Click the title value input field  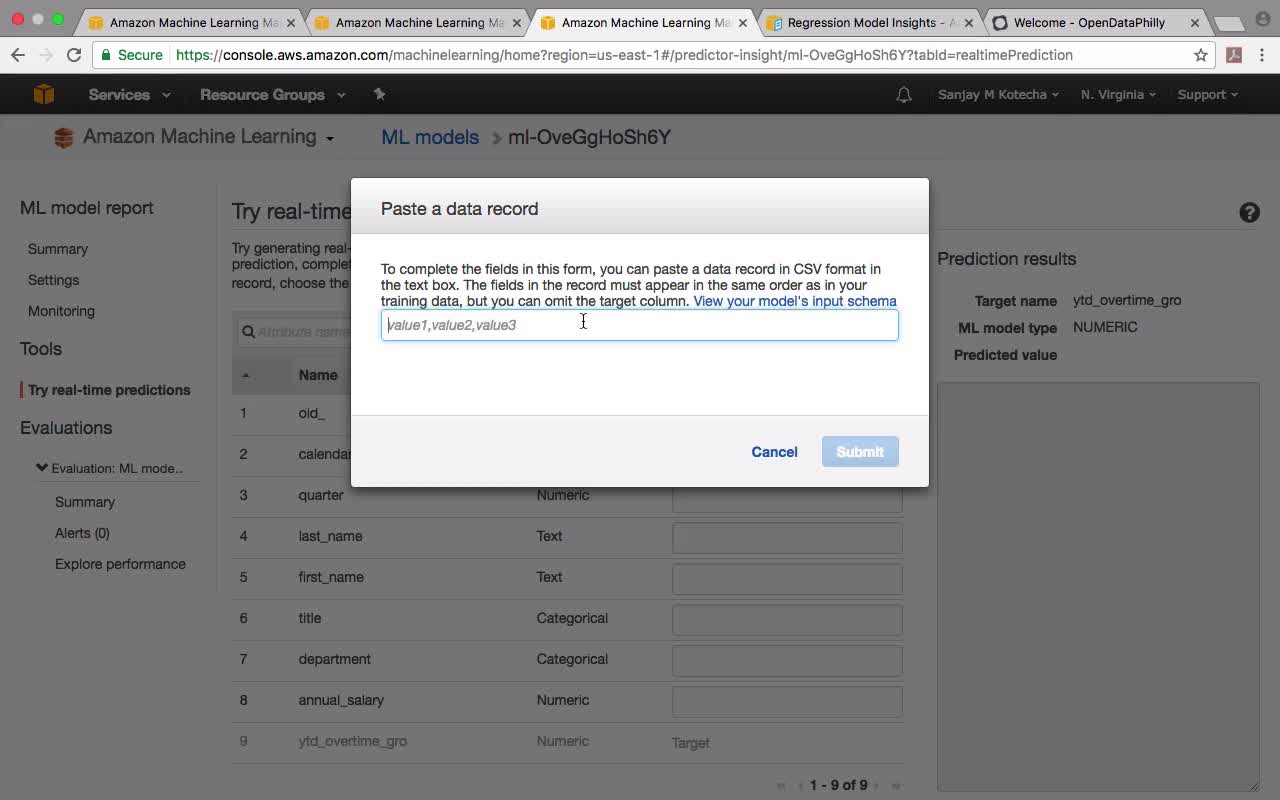(x=787, y=619)
